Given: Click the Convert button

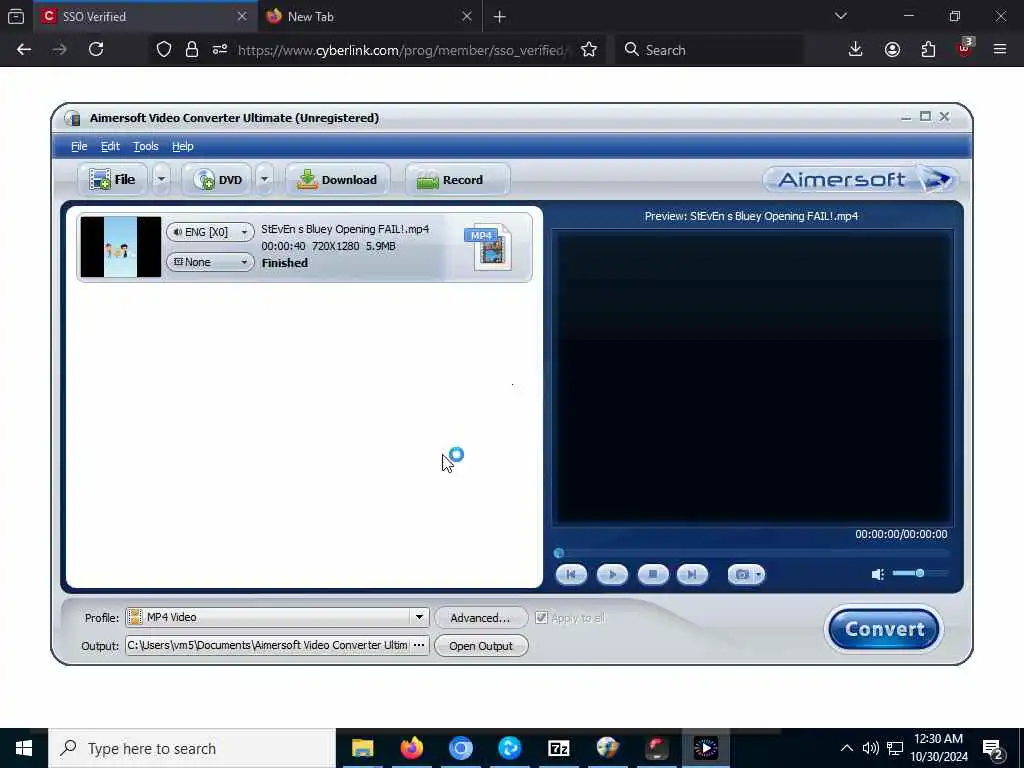Looking at the screenshot, I should (x=884, y=629).
